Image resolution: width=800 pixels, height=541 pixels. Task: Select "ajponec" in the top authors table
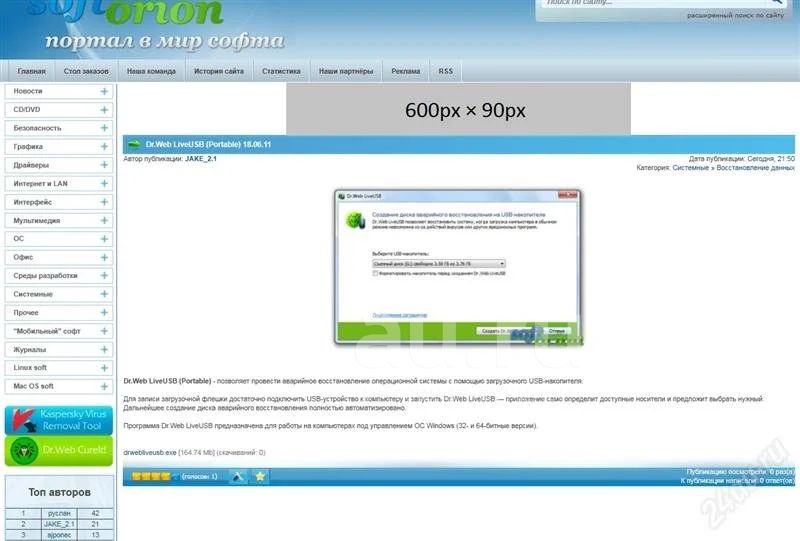tap(59, 535)
